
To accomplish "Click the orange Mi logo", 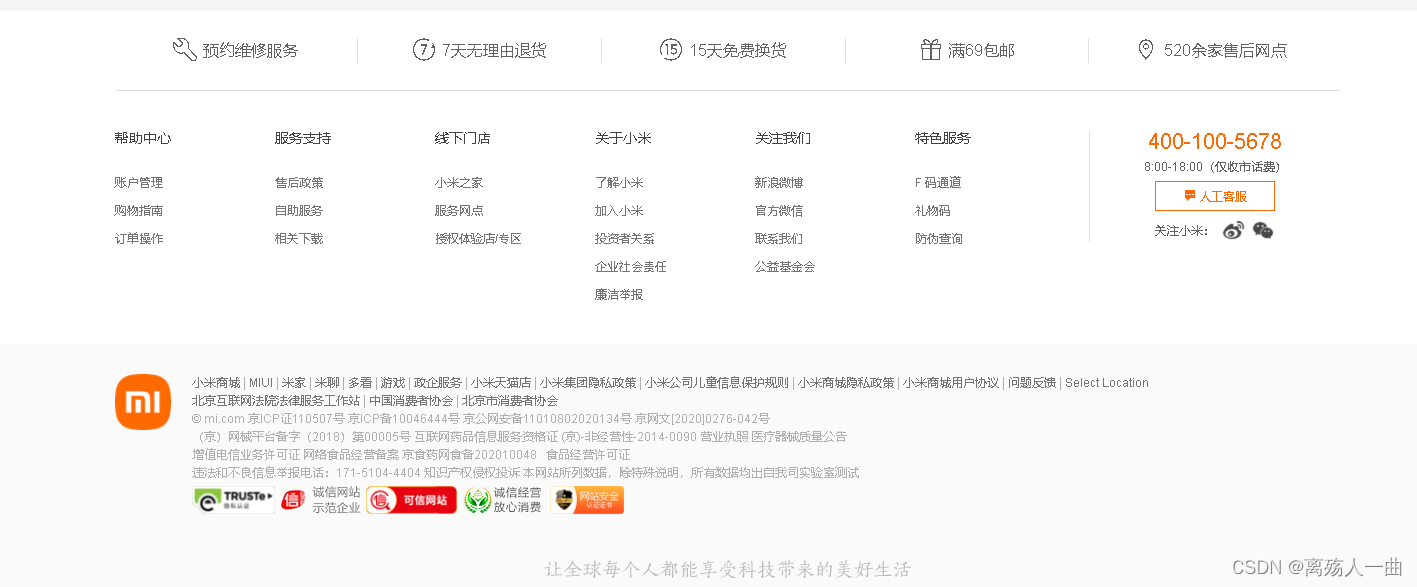I will click(143, 402).
